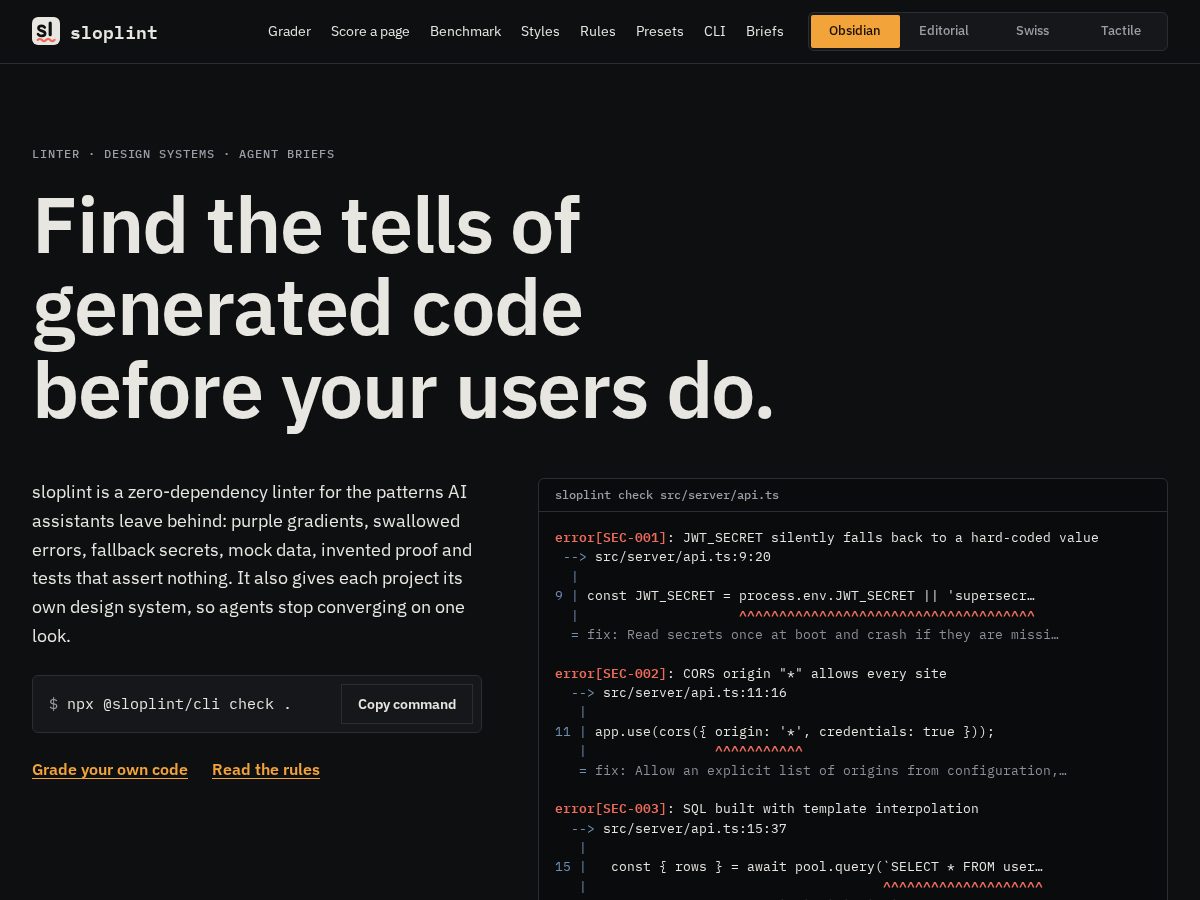Viewport: 1200px width, 900px height.
Task: Click the error[SEC-002] label
Action: coord(611,674)
